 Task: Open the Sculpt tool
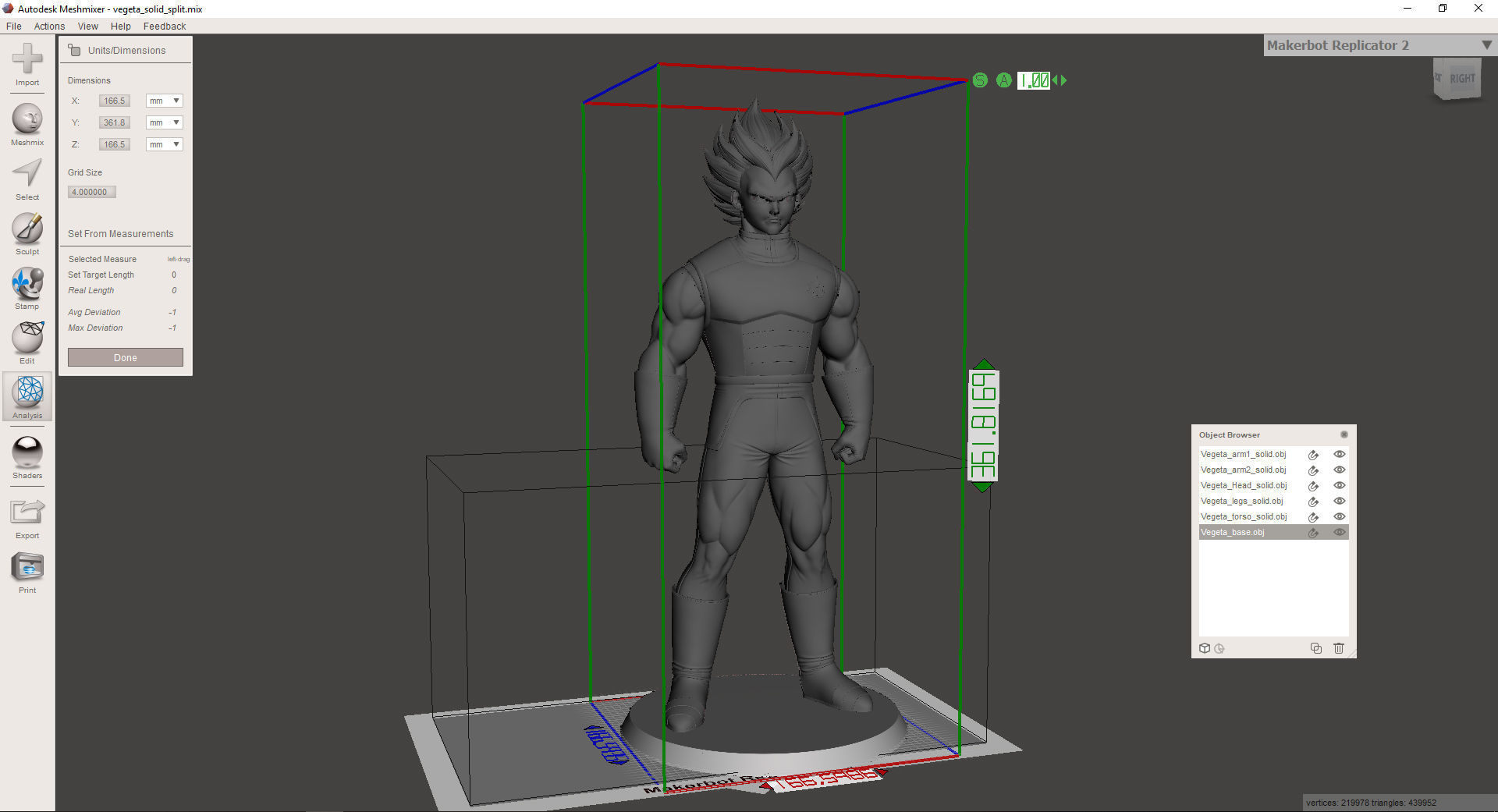(x=27, y=234)
